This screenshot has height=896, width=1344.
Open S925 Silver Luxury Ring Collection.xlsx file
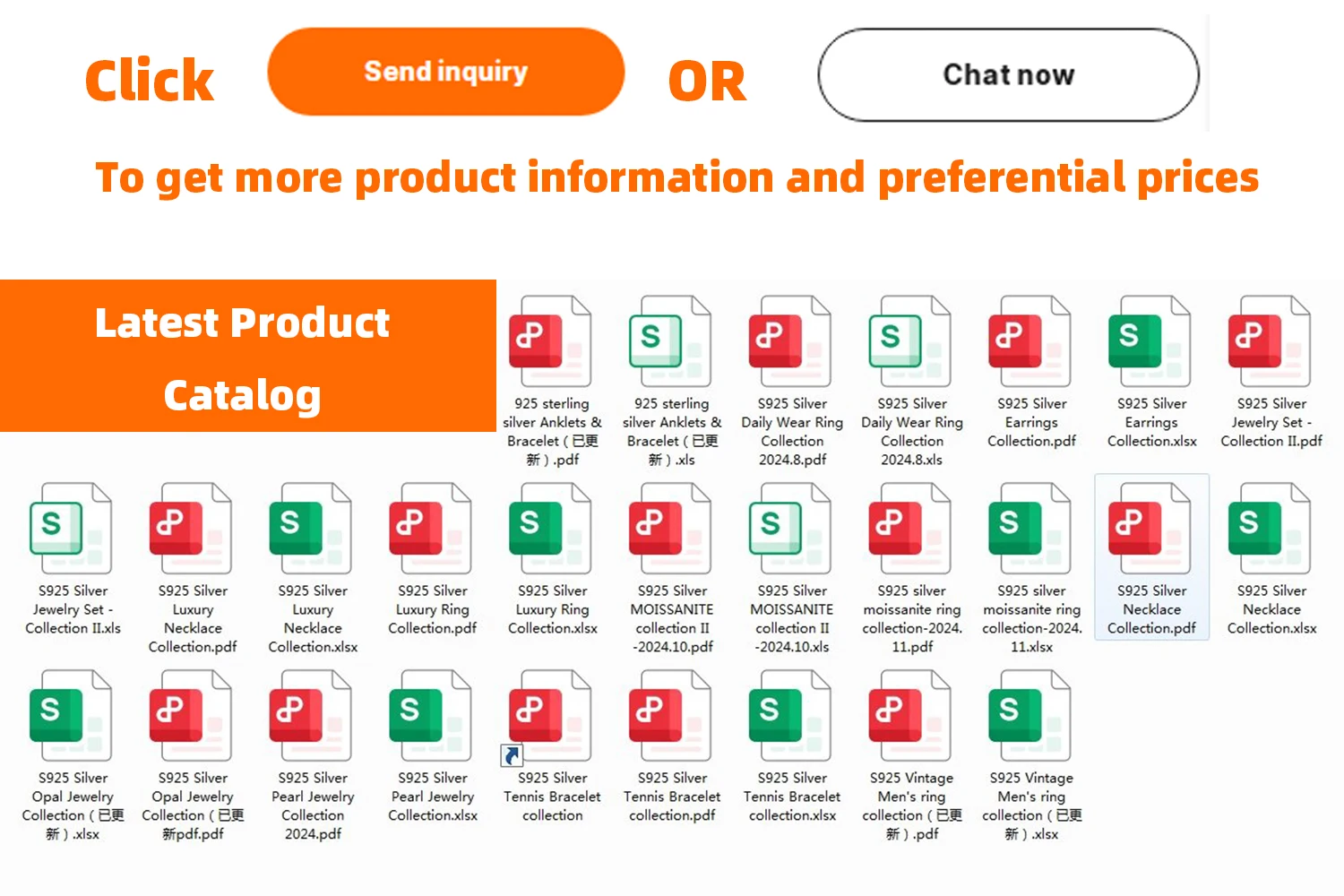(x=550, y=530)
